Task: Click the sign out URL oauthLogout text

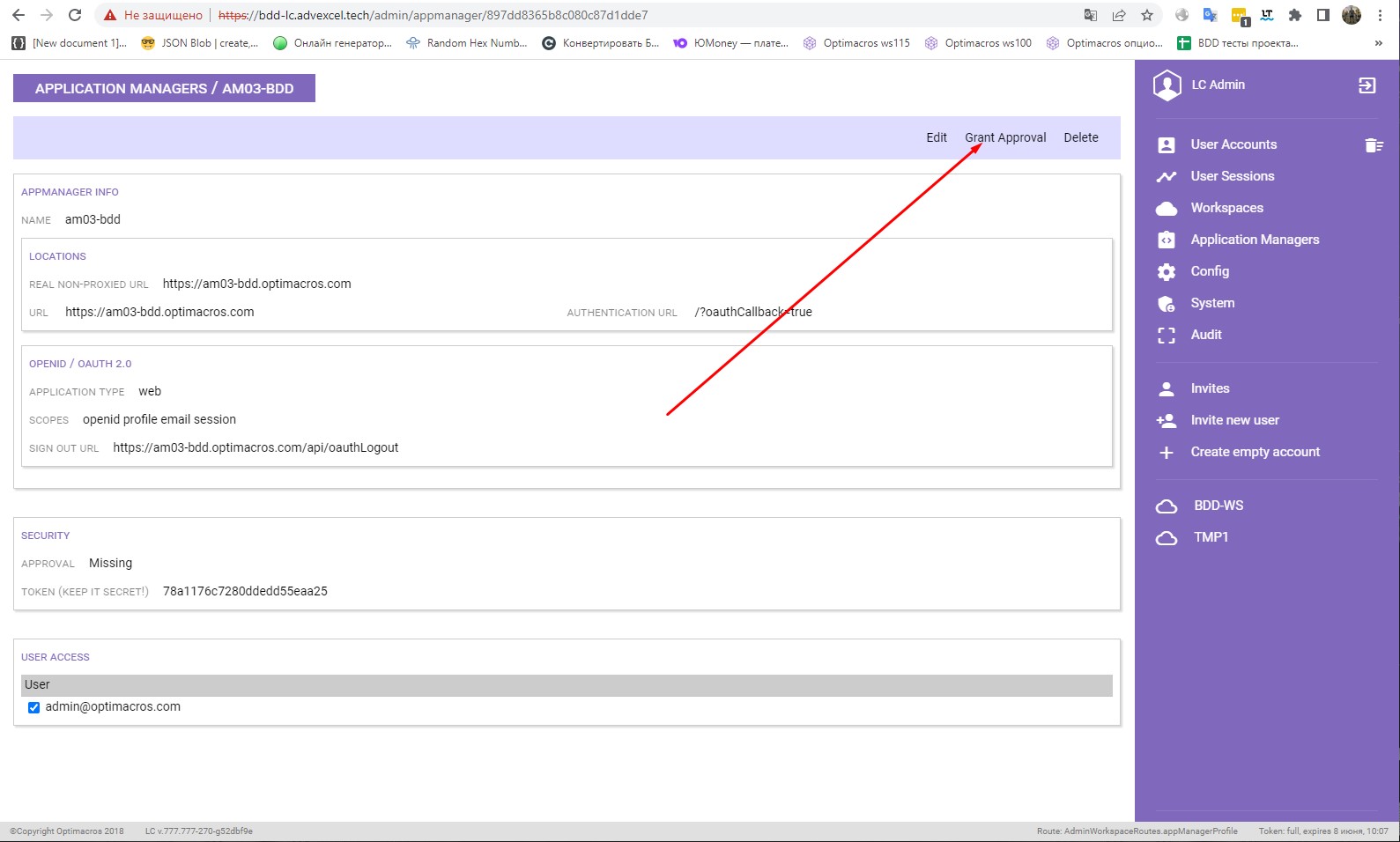Action: click(256, 447)
